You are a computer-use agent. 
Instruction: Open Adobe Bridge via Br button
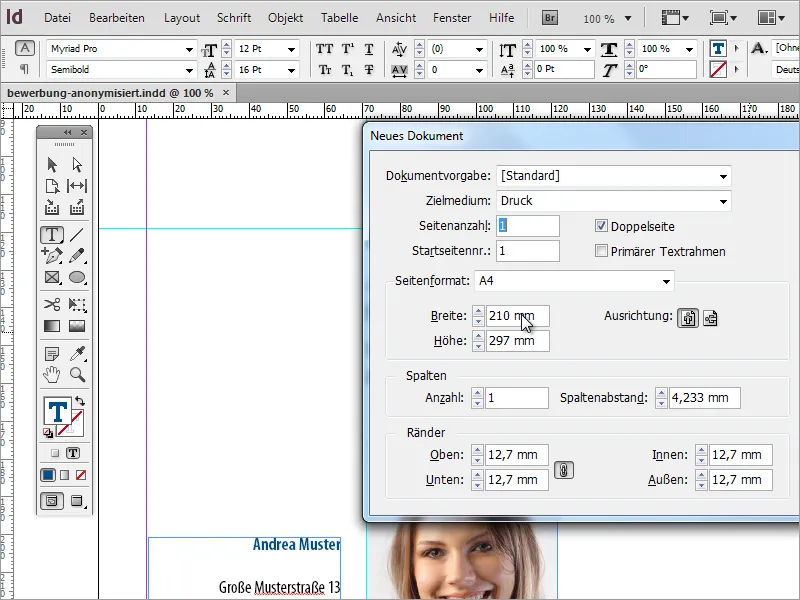pyautogui.click(x=549, y=18)
